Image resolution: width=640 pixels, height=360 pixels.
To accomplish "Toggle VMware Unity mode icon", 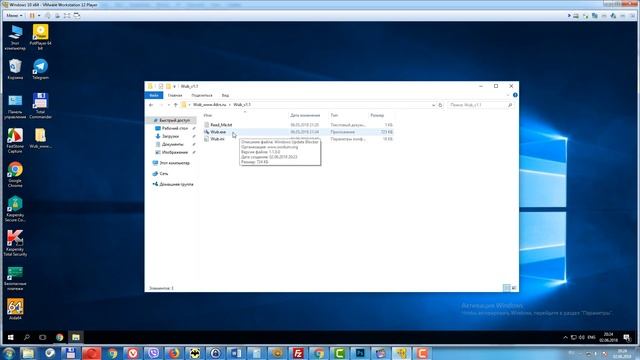I will [x=77, y=16].
